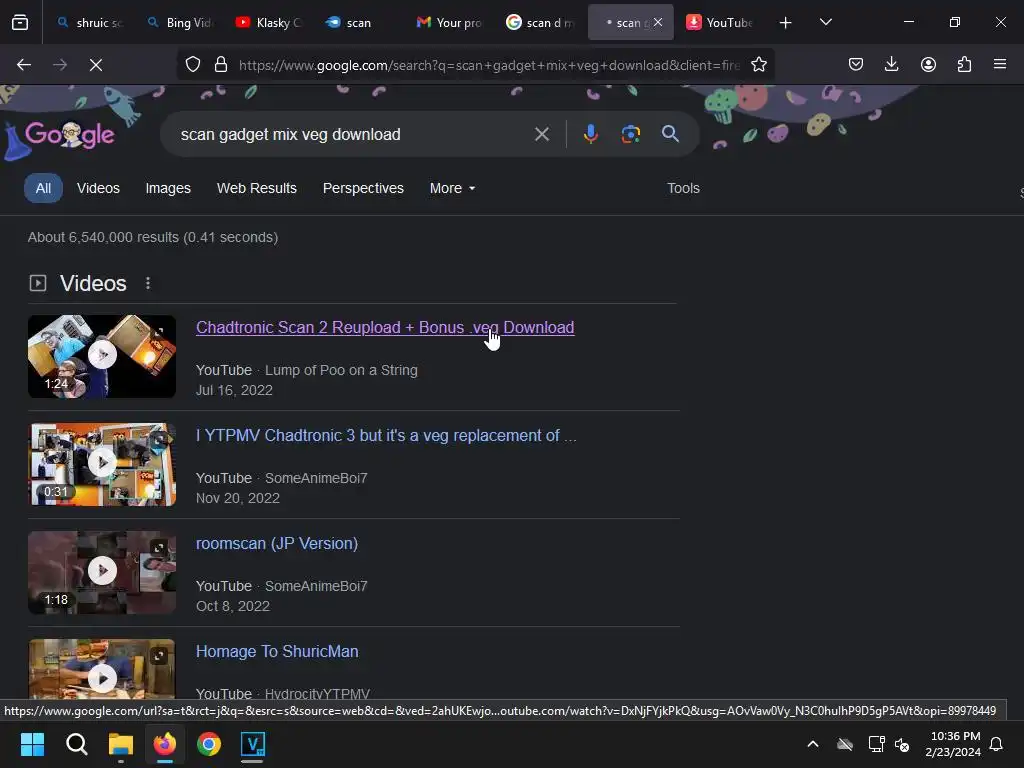1024x768 pixels.
Task: Open roomscan (JP Version) link
Action: point(277,543)
